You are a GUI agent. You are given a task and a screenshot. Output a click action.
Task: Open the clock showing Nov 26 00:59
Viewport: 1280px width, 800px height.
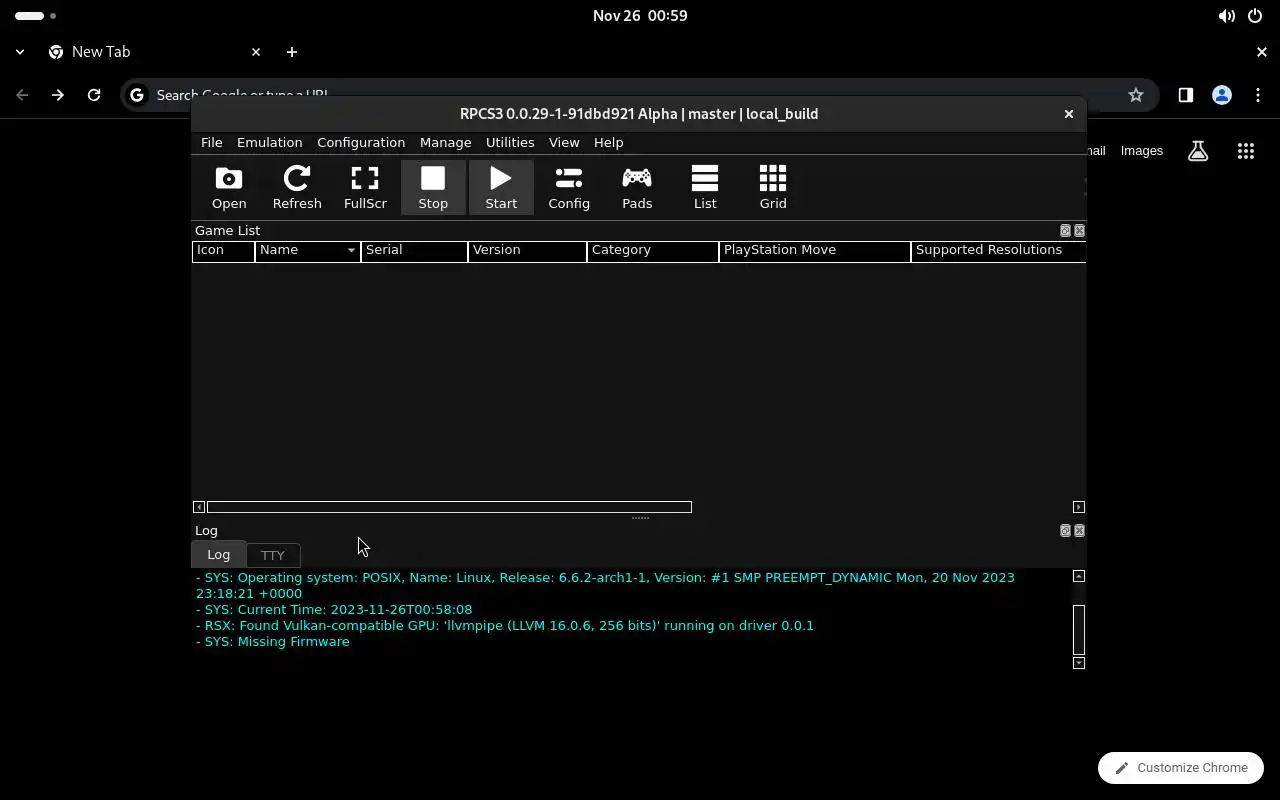click(640, 16)
